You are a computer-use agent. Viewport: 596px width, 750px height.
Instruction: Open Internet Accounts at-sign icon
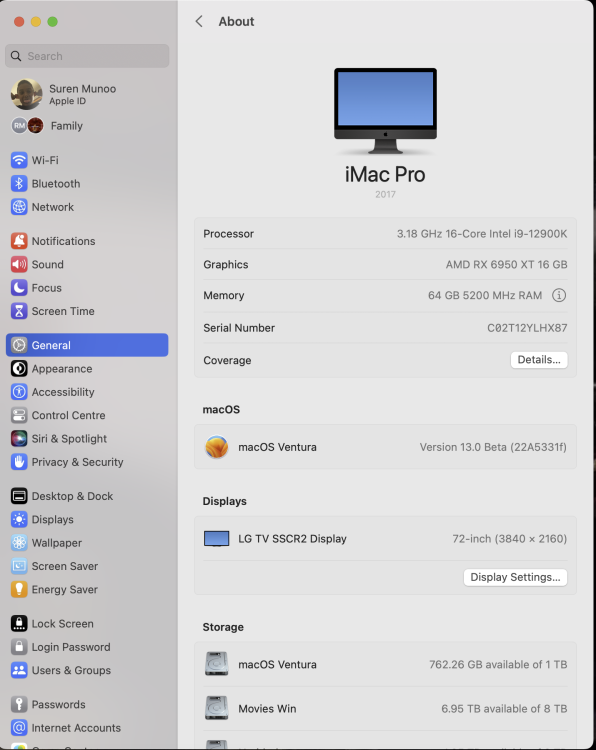19,728
